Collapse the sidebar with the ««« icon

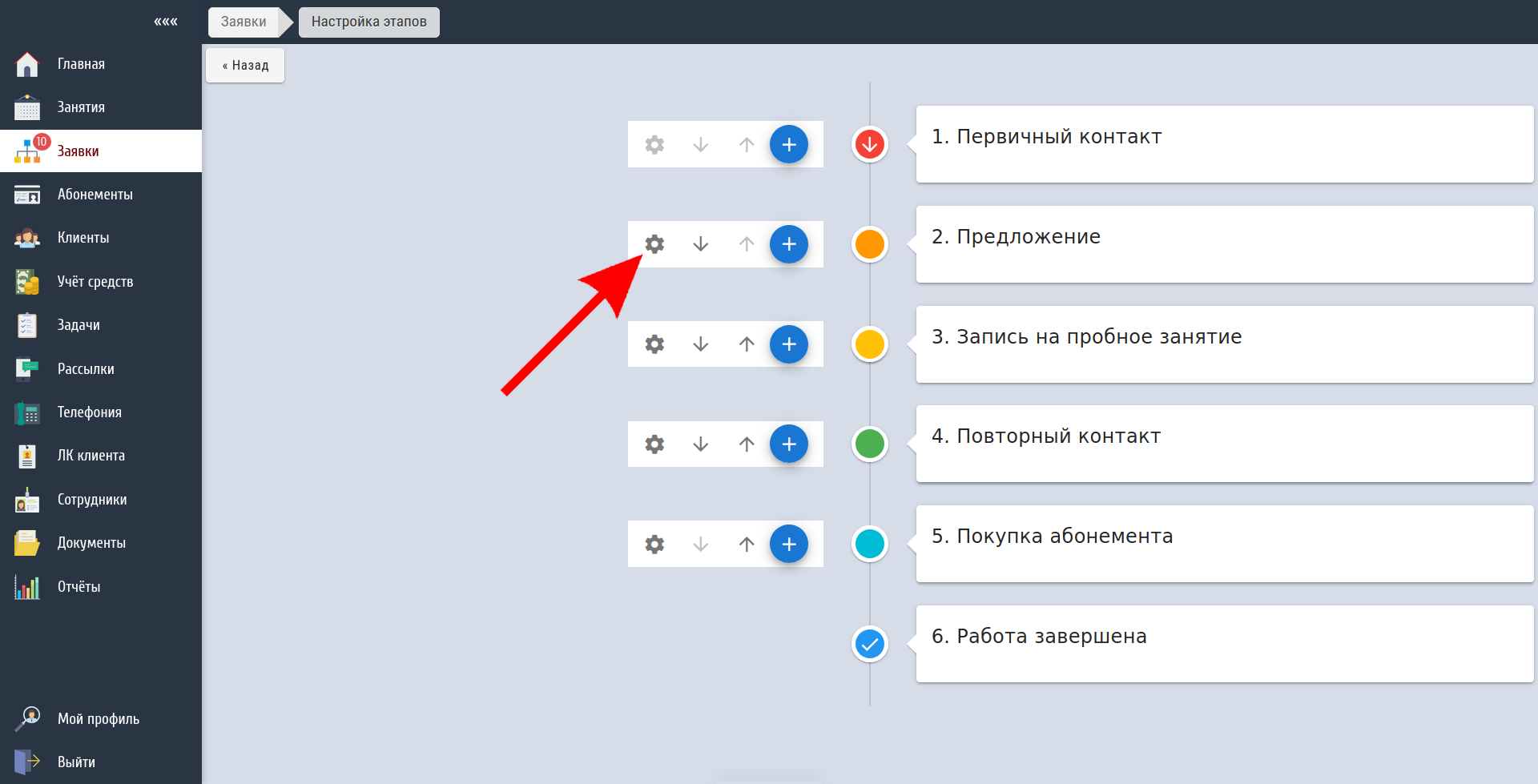coord(166,22)
